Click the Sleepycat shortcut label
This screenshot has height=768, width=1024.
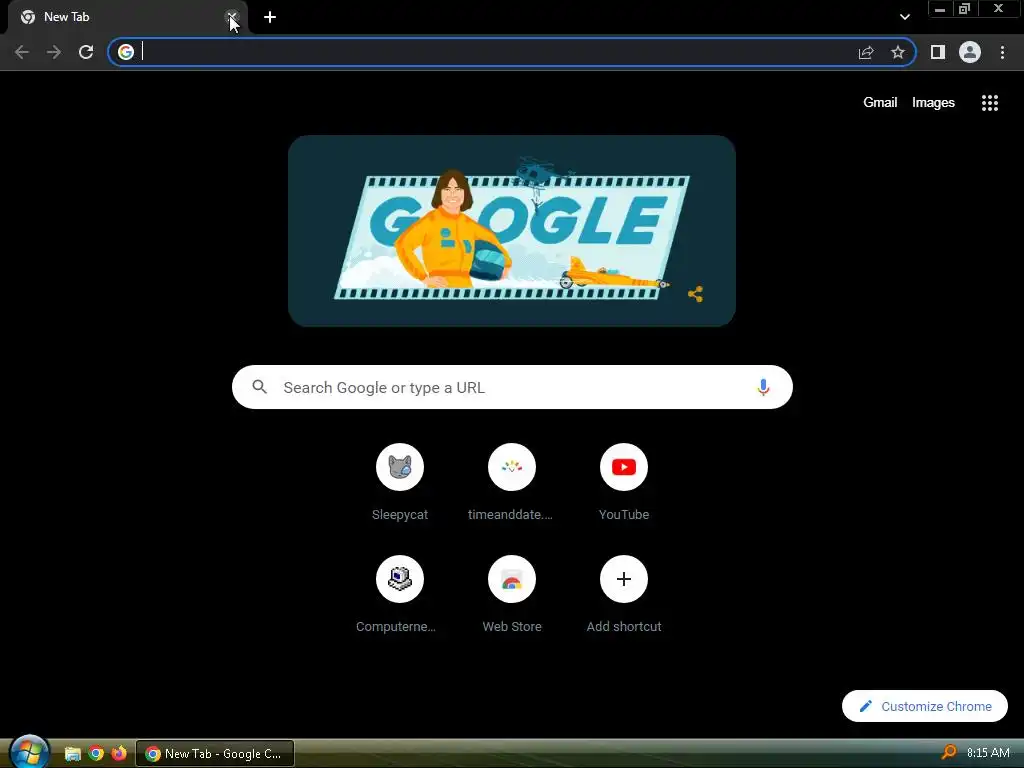tap(400, 515)
